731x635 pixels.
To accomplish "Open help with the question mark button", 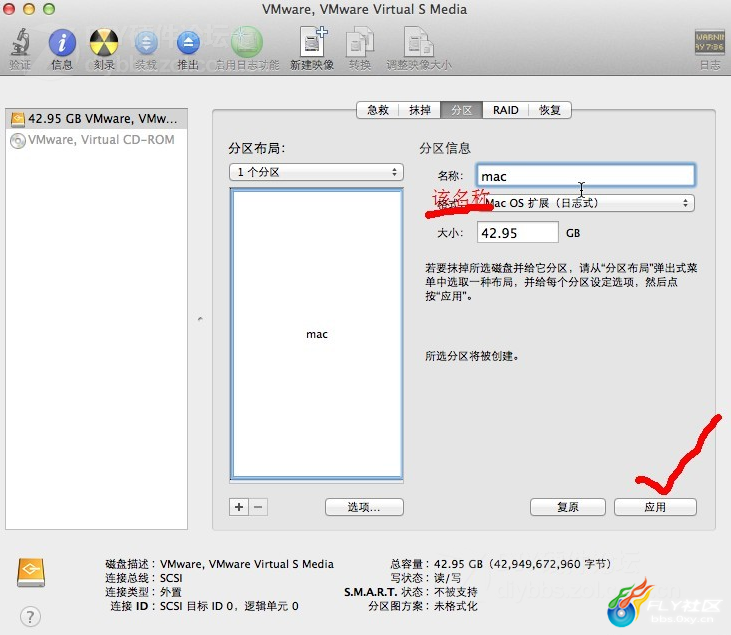I will 30,617.
